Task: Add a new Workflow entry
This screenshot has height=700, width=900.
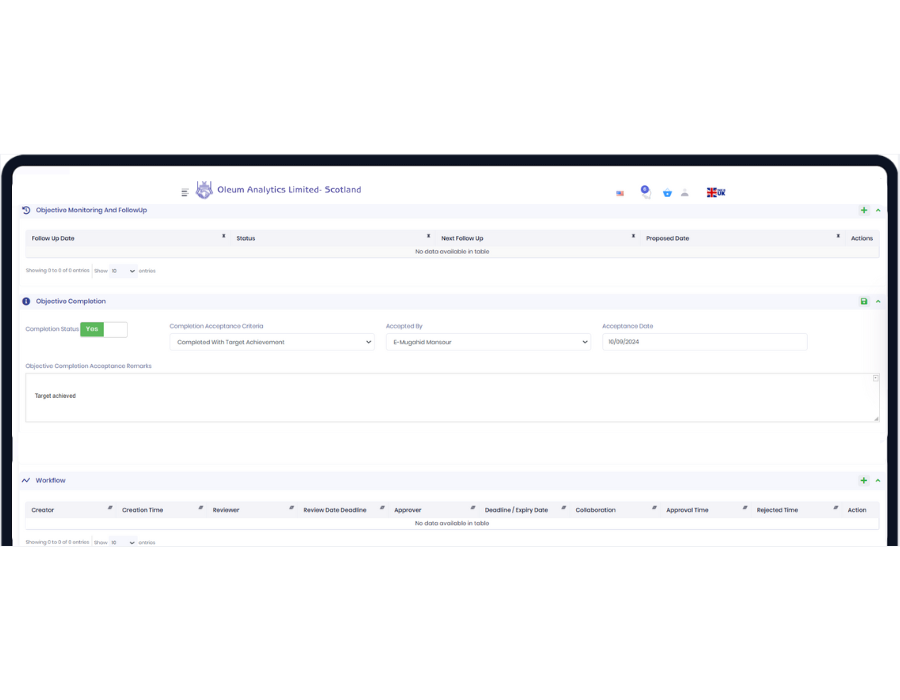Action: point(864,480)
